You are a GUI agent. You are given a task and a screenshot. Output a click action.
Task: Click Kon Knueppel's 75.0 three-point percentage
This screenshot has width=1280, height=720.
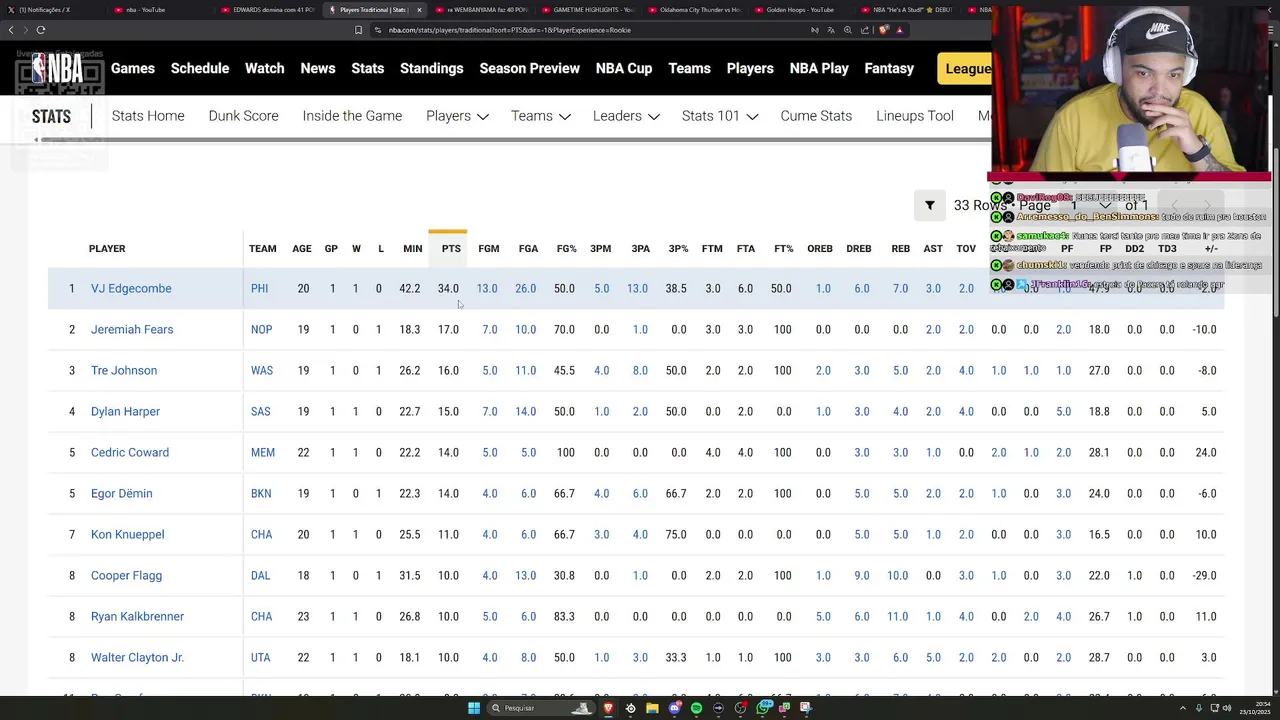tap(676, 534)
